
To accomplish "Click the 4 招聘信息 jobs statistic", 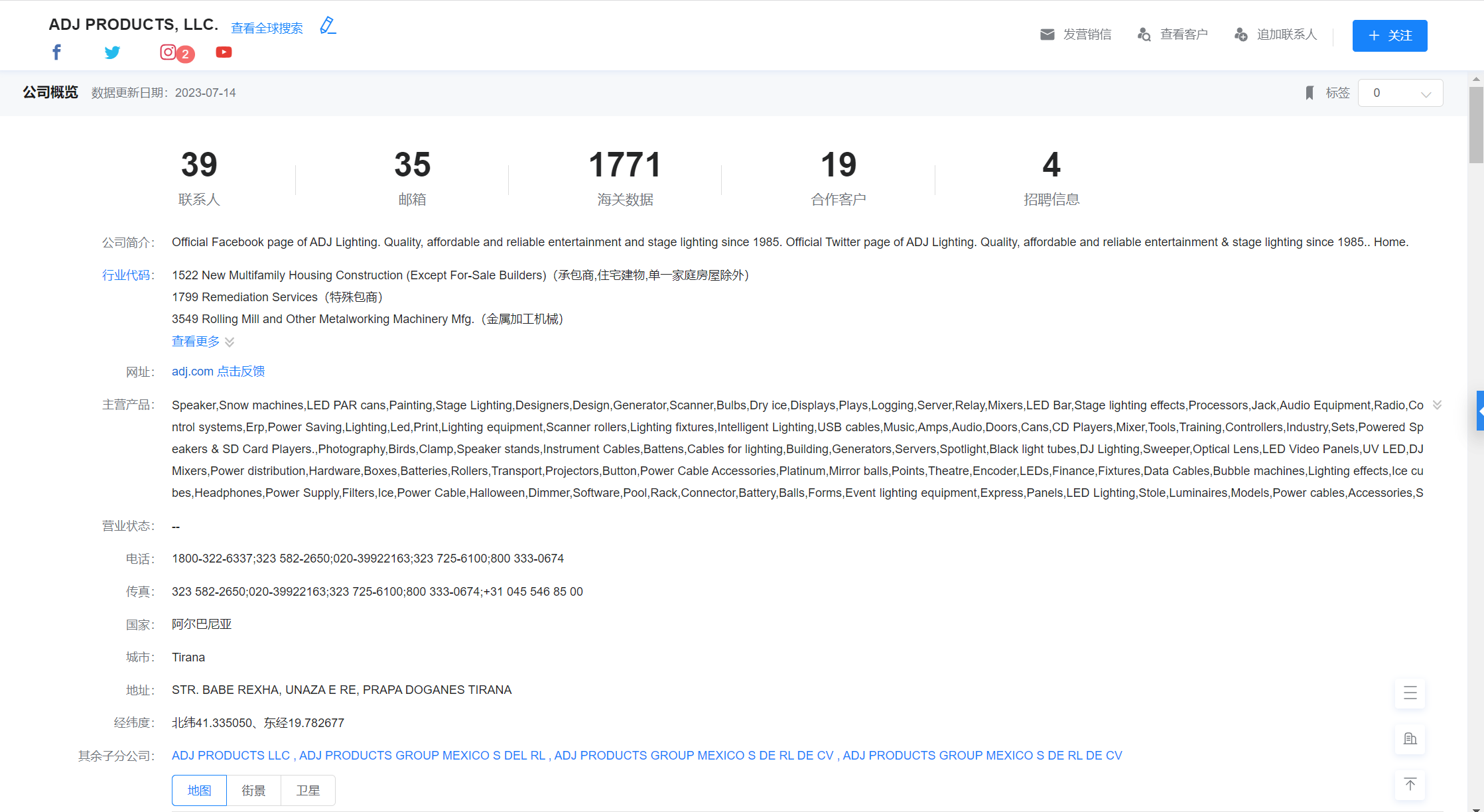I will tap(1051, 178).
